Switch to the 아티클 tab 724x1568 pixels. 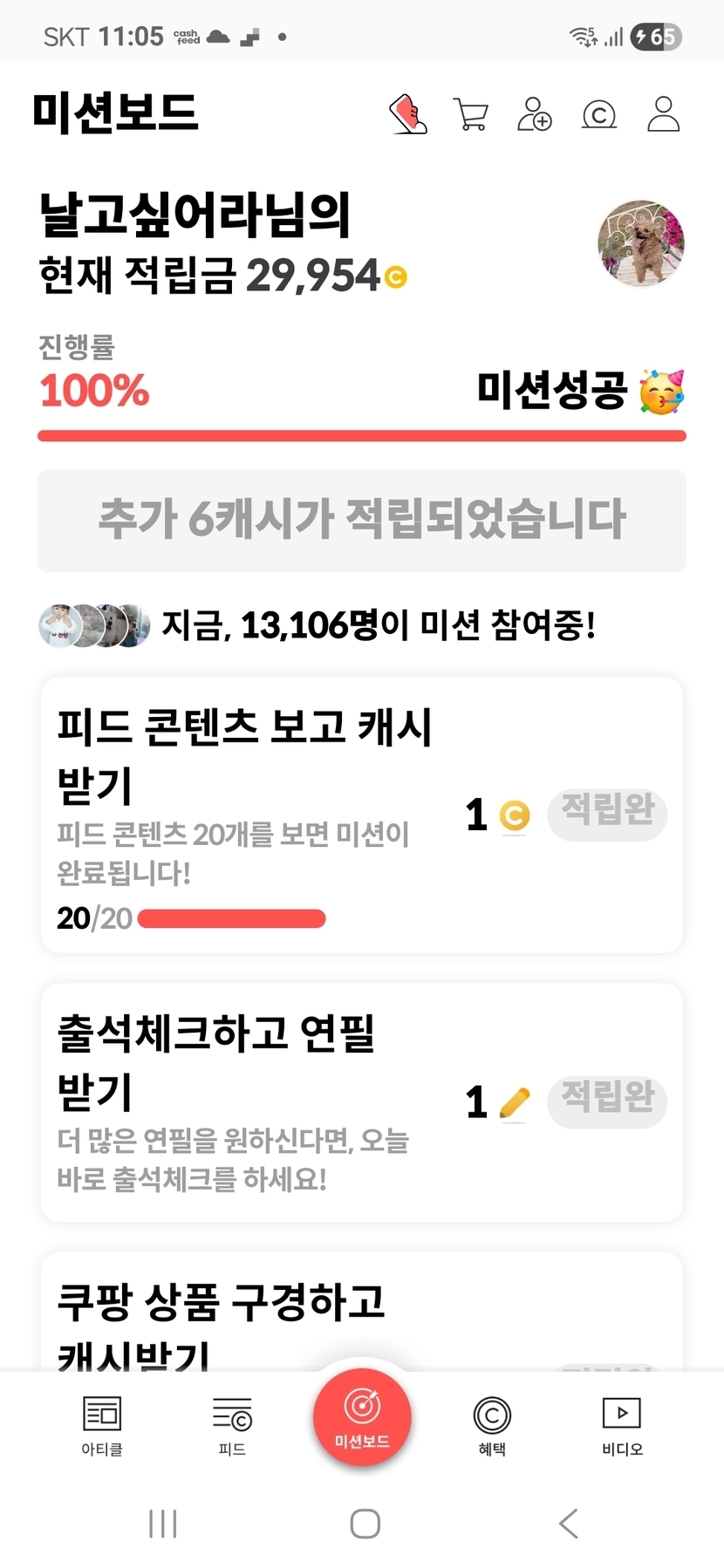click(102, 1425)
